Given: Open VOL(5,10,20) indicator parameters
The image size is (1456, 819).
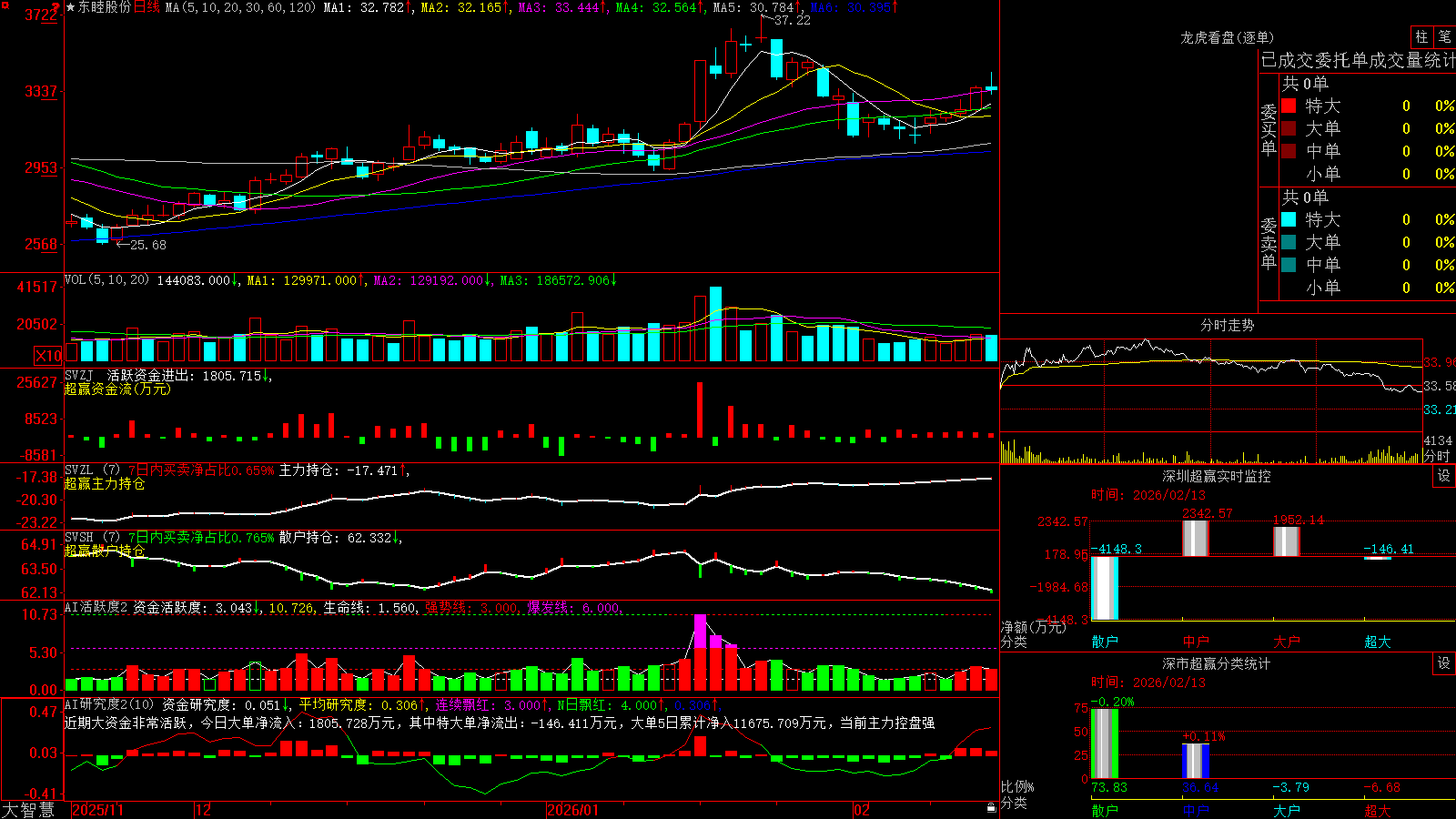Looking at the screenshot, I should click(106, 279).
